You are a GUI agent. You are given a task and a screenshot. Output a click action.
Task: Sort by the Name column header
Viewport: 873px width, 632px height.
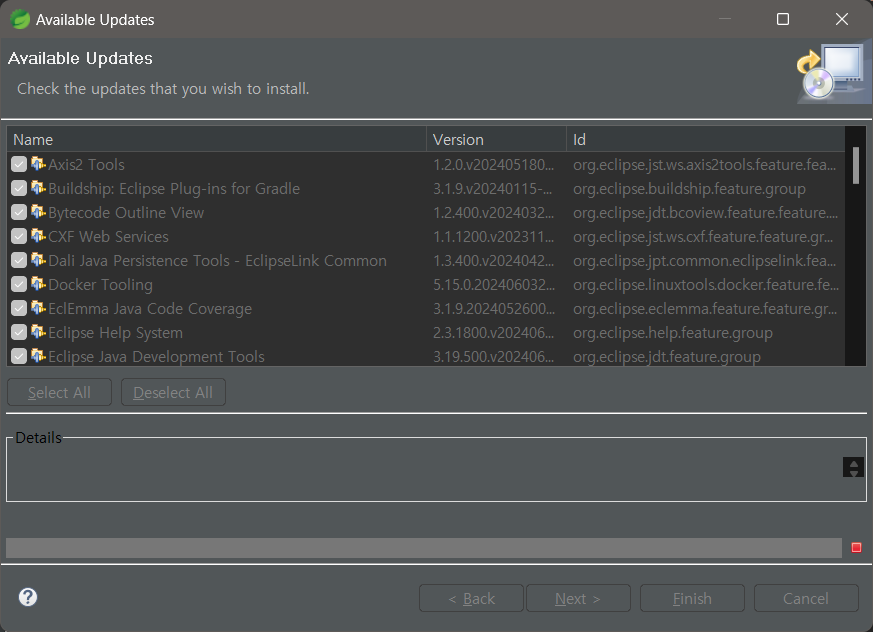click(217, 139)
